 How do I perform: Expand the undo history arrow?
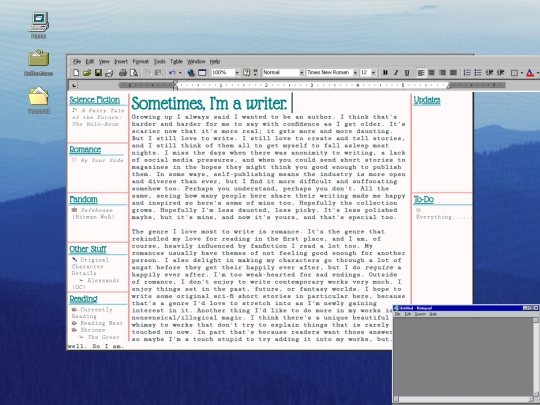point(180,73)
